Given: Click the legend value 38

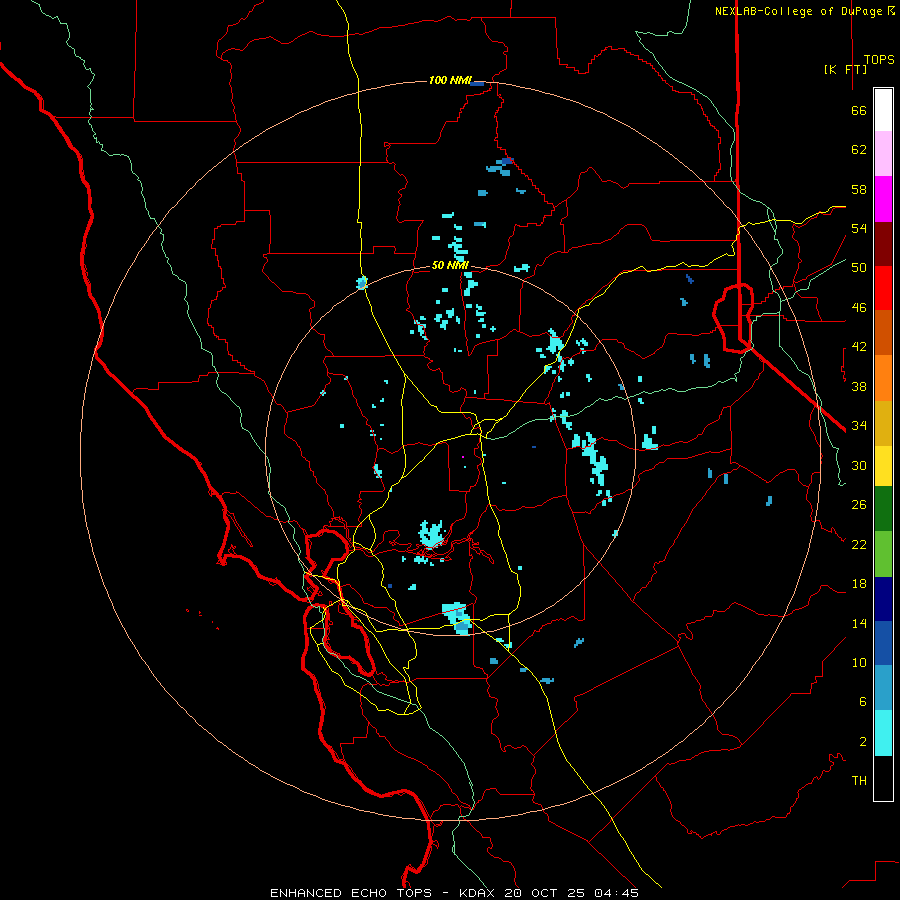Looking at the screenshot, I should point(859,387).
